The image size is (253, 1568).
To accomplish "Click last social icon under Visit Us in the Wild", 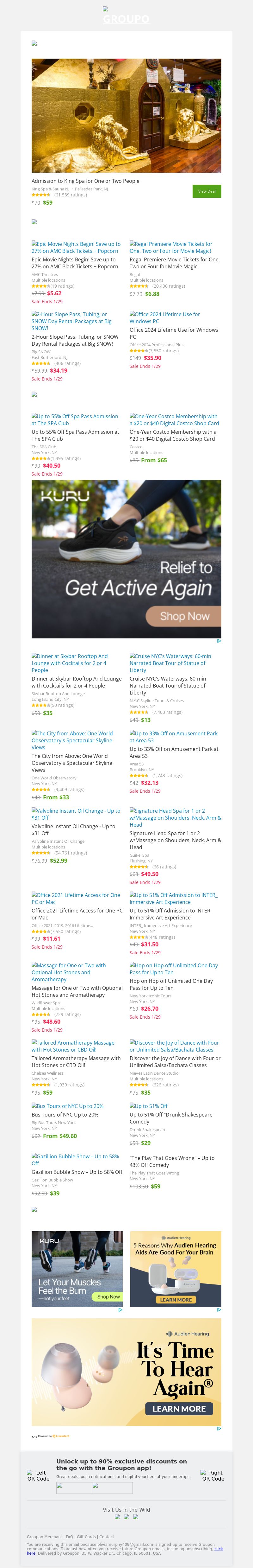I will pos(136,1516).
